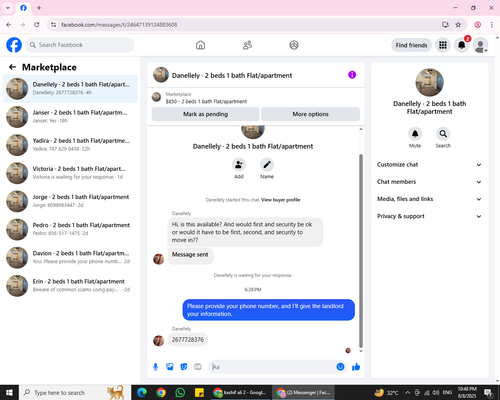
Task: Open the Victoria conversation
Action: (x=70, y=173)
